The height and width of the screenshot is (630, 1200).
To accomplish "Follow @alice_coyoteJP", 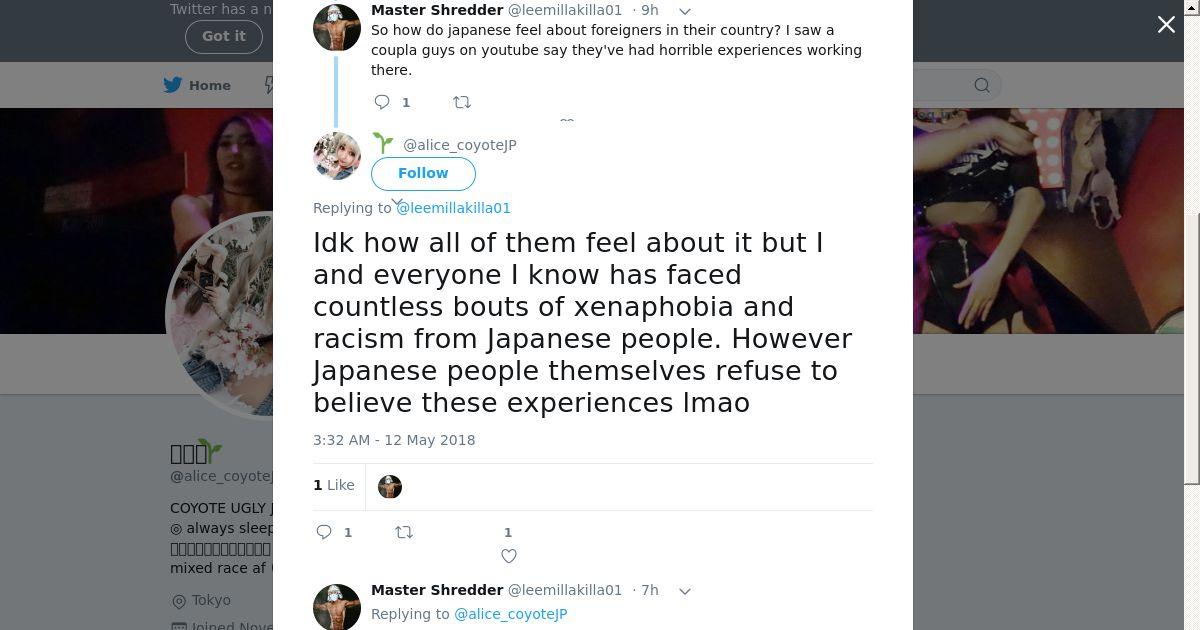I will [423, 173].
